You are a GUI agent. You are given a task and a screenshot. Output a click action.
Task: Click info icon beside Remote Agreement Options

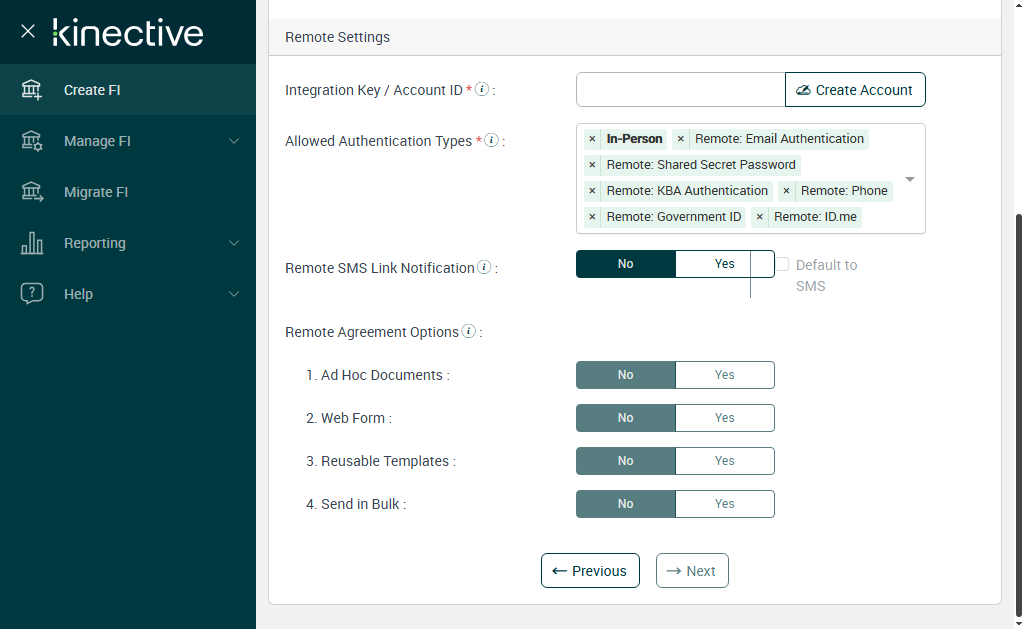[469, 332]
